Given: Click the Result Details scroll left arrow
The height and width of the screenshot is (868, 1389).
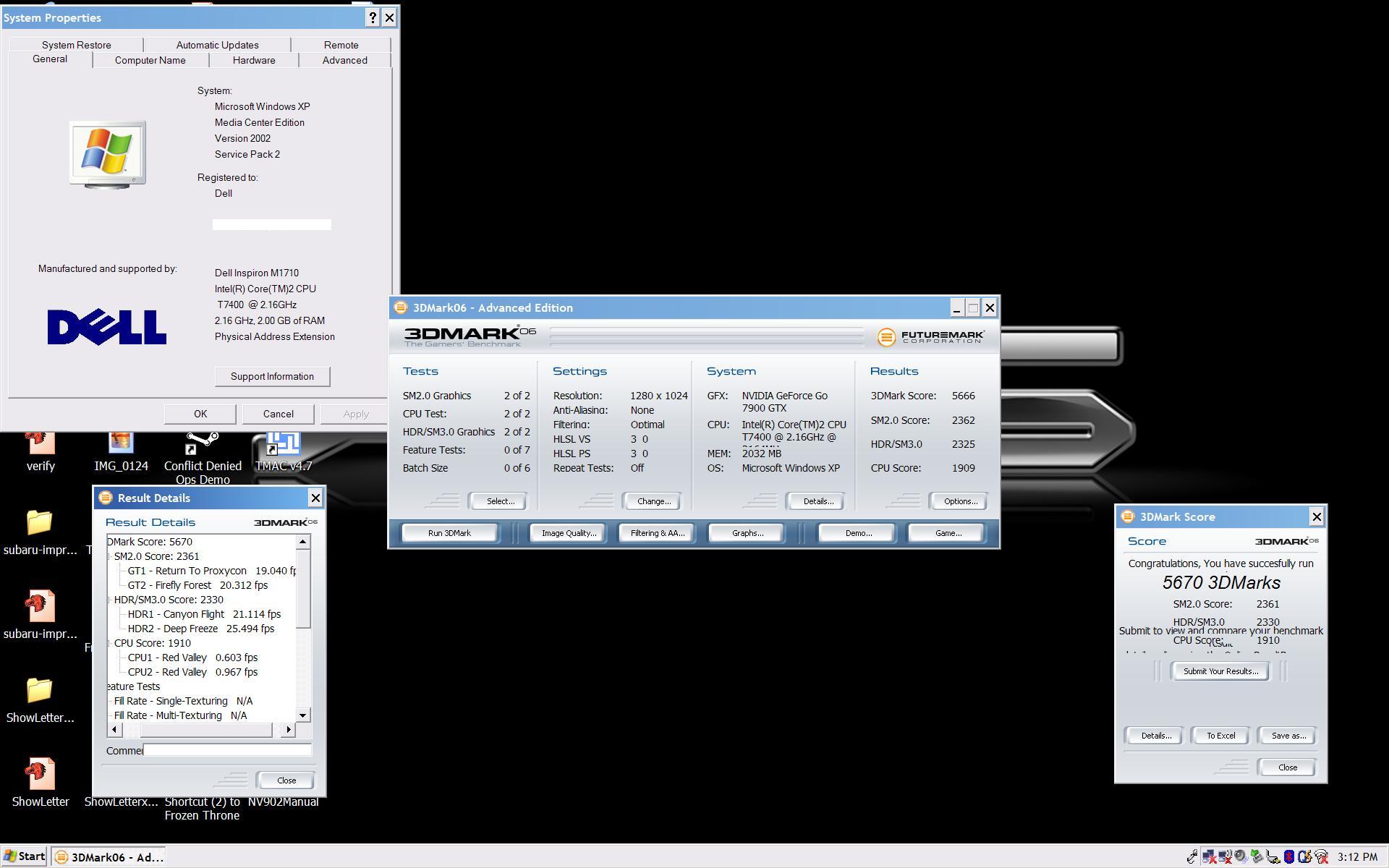Looking at the screenshot, I should coord(114,729).
